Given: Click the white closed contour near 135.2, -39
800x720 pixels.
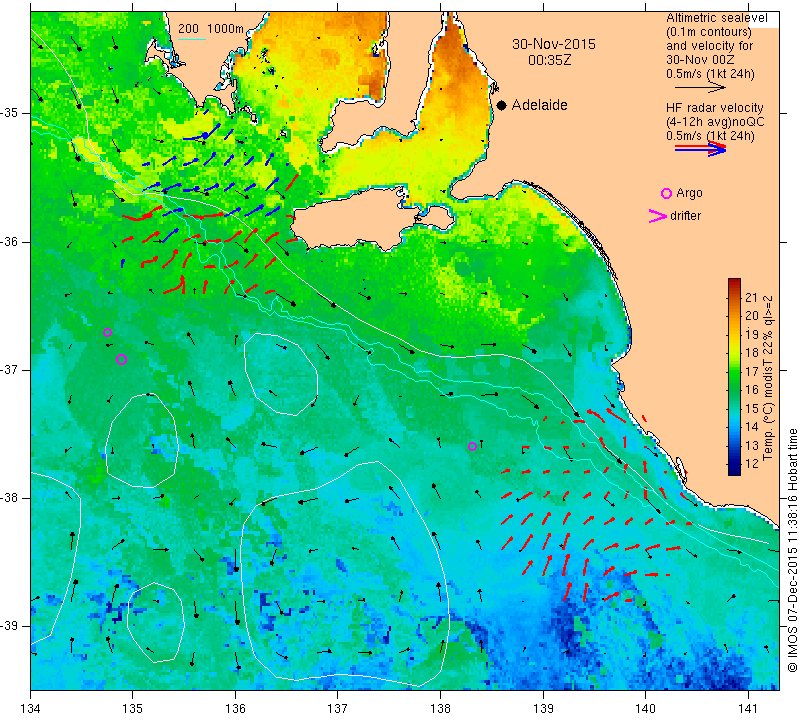Looking at the screenshot, I should click(x=155, y=622).
